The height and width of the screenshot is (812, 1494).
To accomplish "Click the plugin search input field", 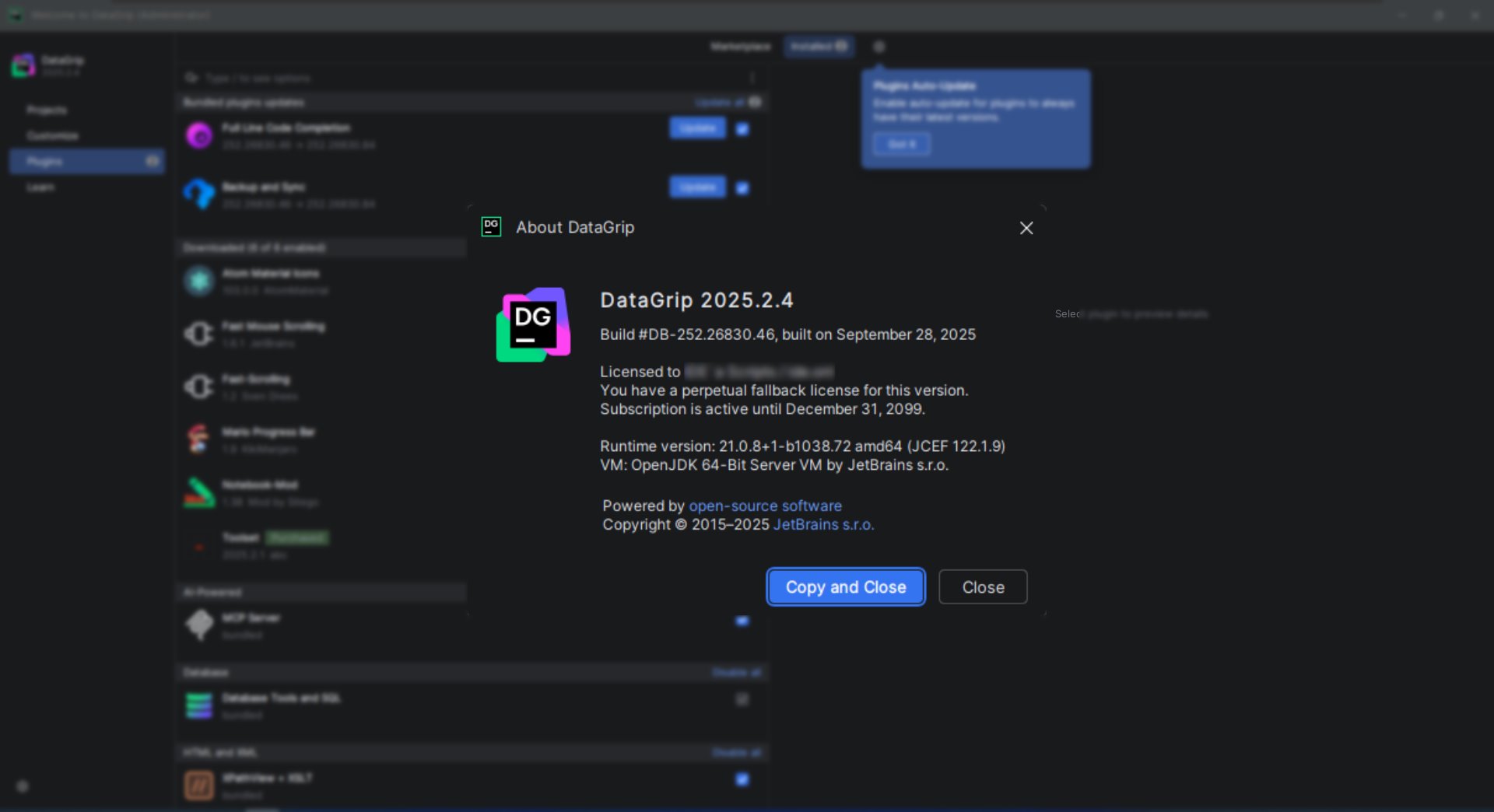I will coord(467,78).
